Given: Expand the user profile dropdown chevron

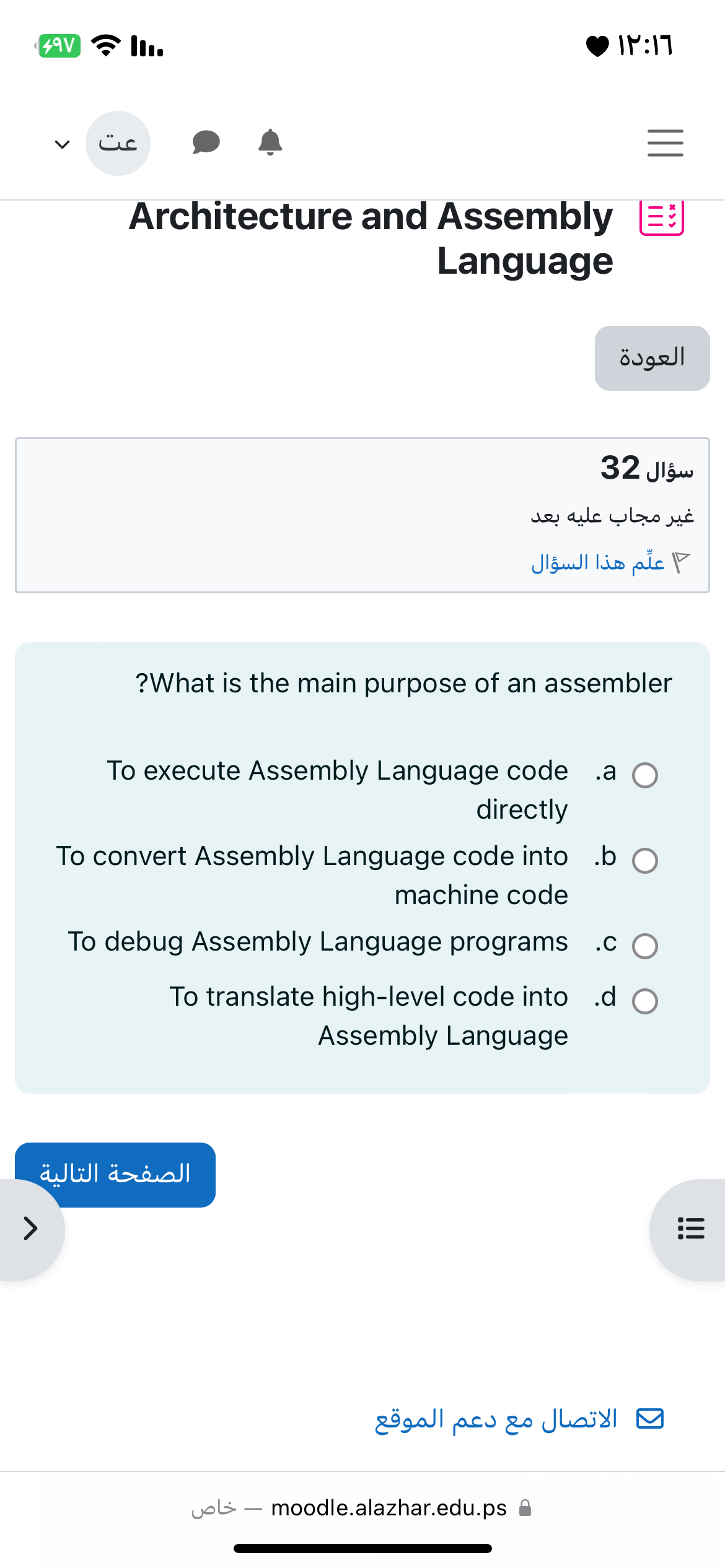Looking at the screenshot, I should pyautogui.click(x=61, y=144).
